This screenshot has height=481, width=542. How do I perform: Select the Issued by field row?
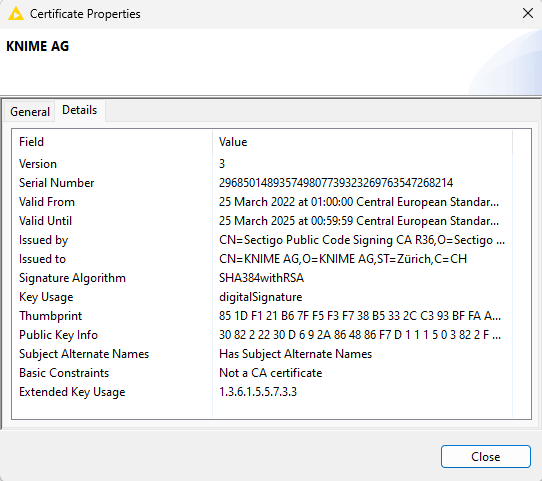(262, 240)
